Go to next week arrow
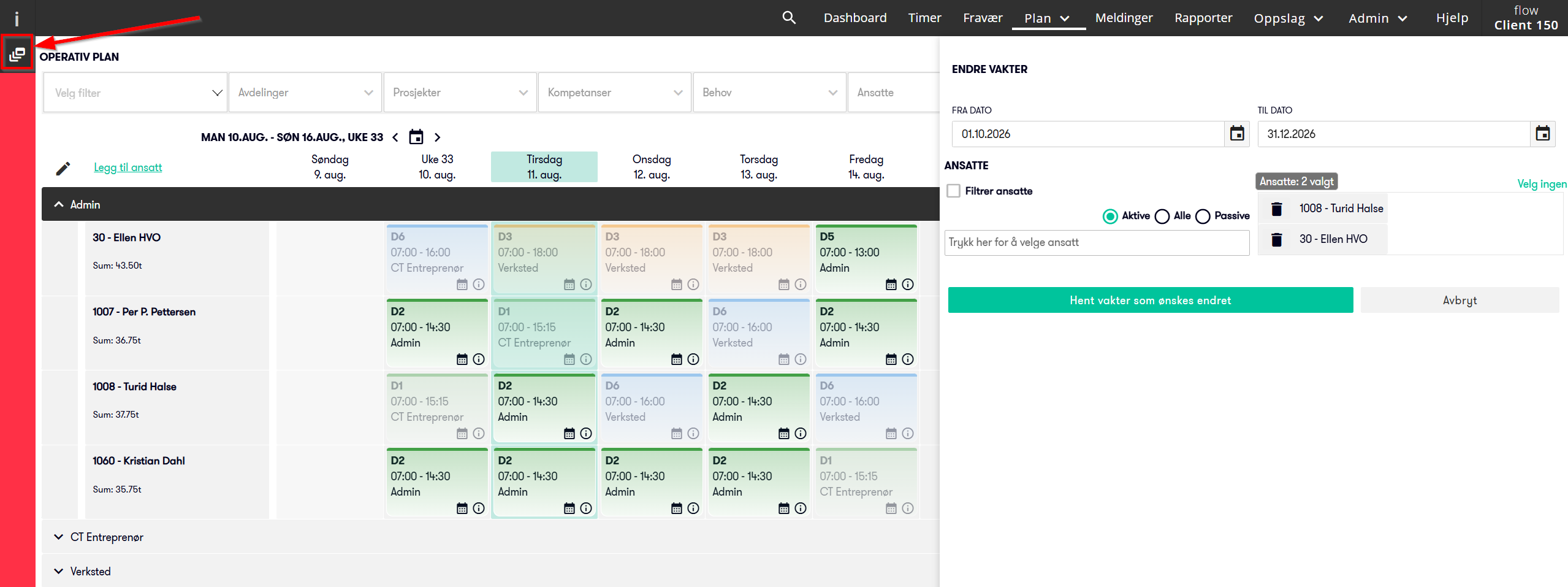 [437, 137]
